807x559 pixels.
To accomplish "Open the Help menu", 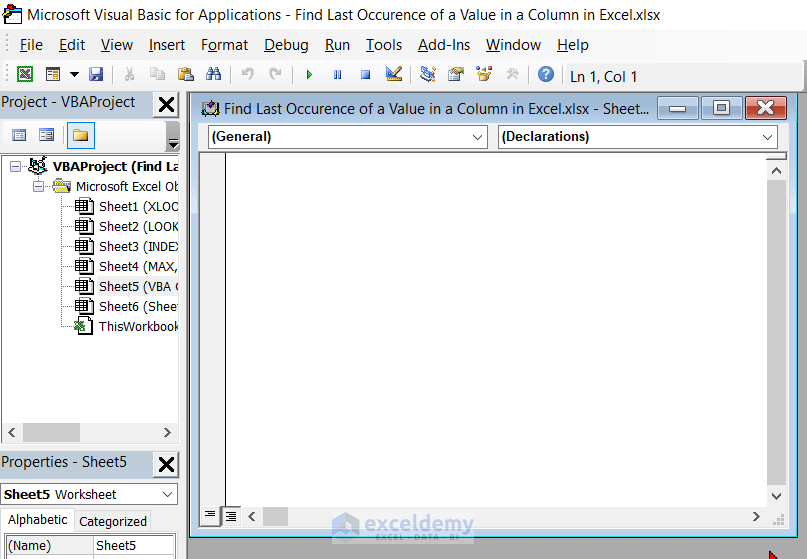I will pyautogui.click(x=572, y=45).
